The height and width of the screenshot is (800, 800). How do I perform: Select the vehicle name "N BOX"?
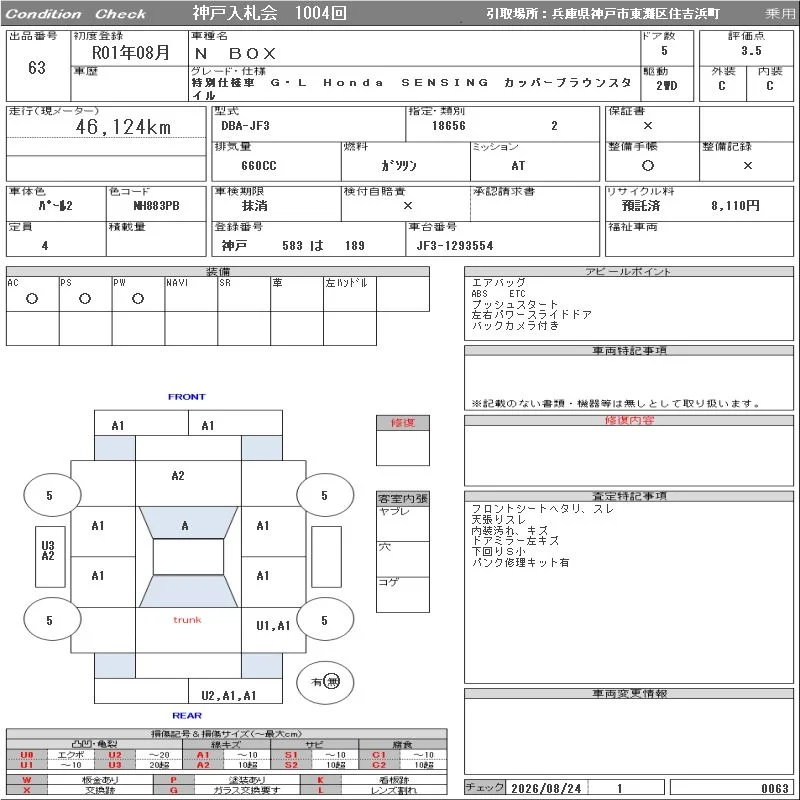pos(235,53)
